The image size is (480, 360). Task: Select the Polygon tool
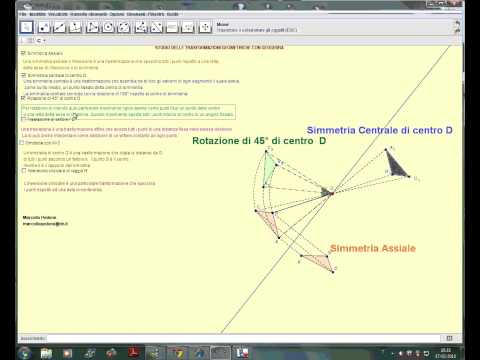pos(92,27)
